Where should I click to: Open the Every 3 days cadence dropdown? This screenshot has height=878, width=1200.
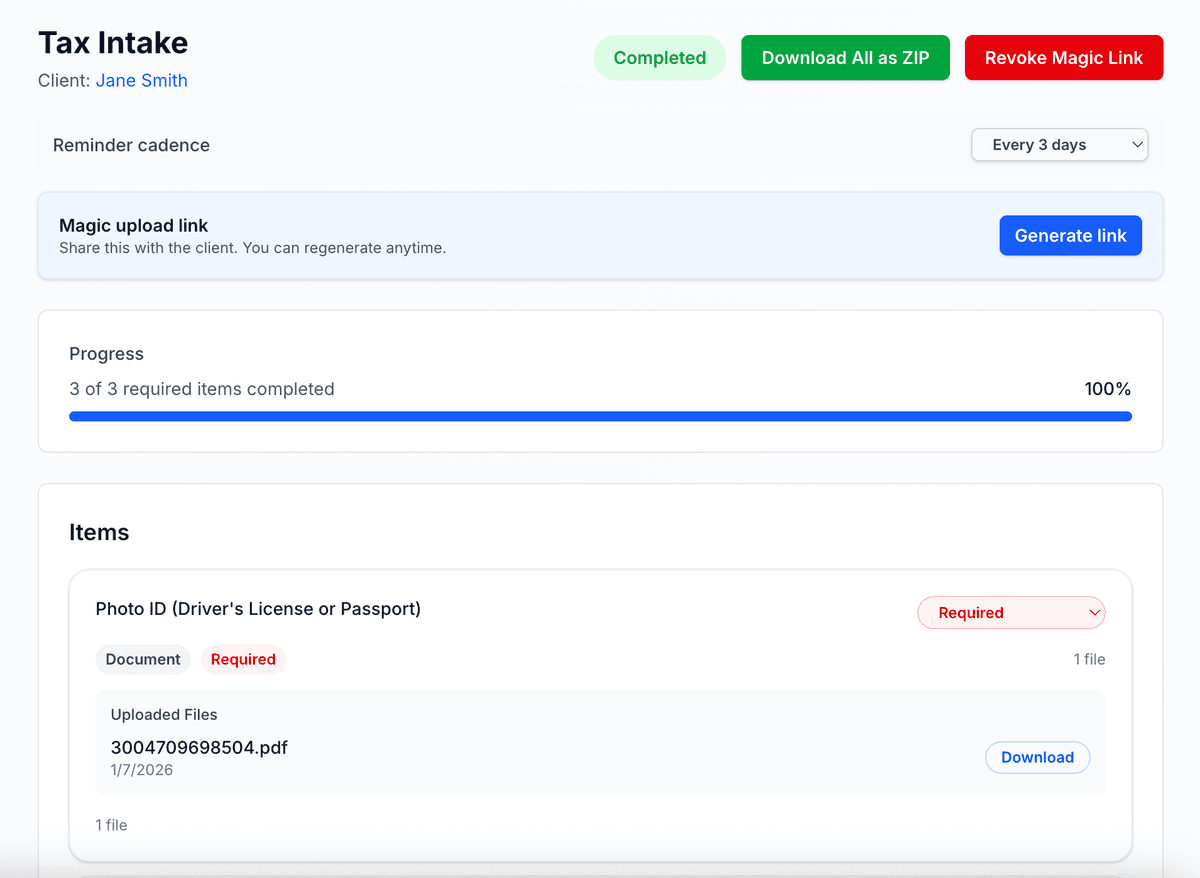click(x=1059, y=145)
